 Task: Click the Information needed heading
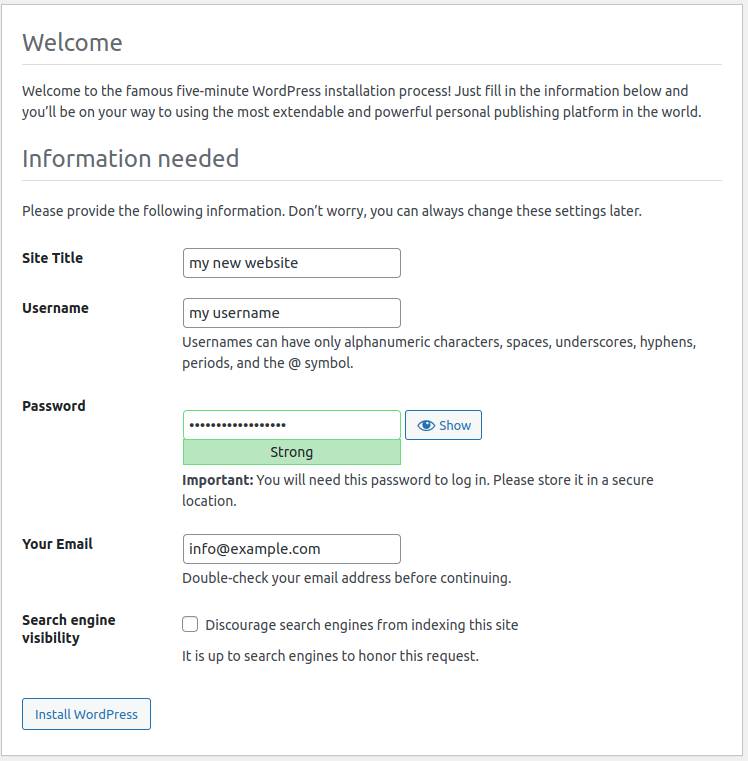(x=131, y=158)
